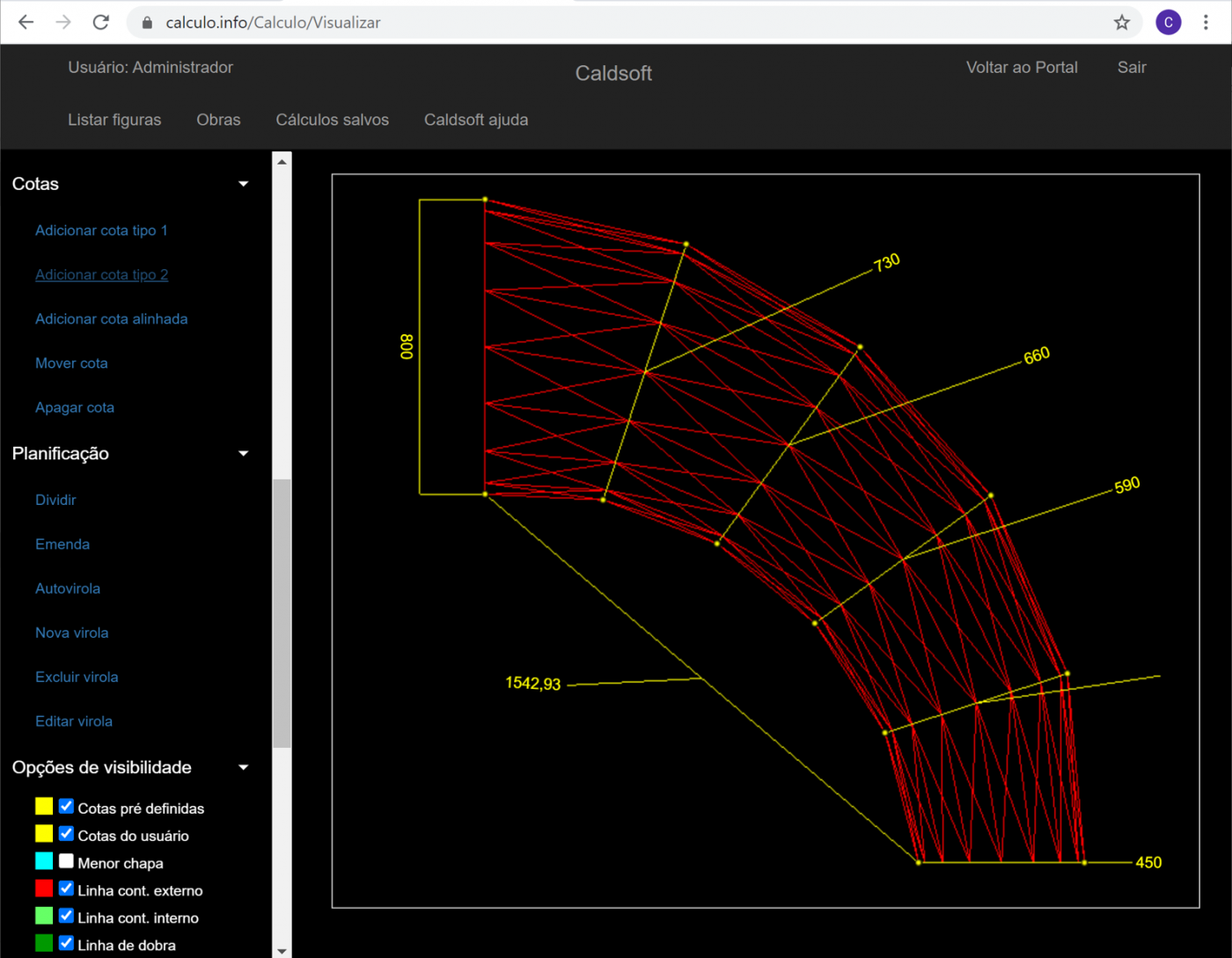Disable the Cotas pré definidas checkbox
The height and width of the screenshot is (958, 1232).
click(x=66, y=807)
